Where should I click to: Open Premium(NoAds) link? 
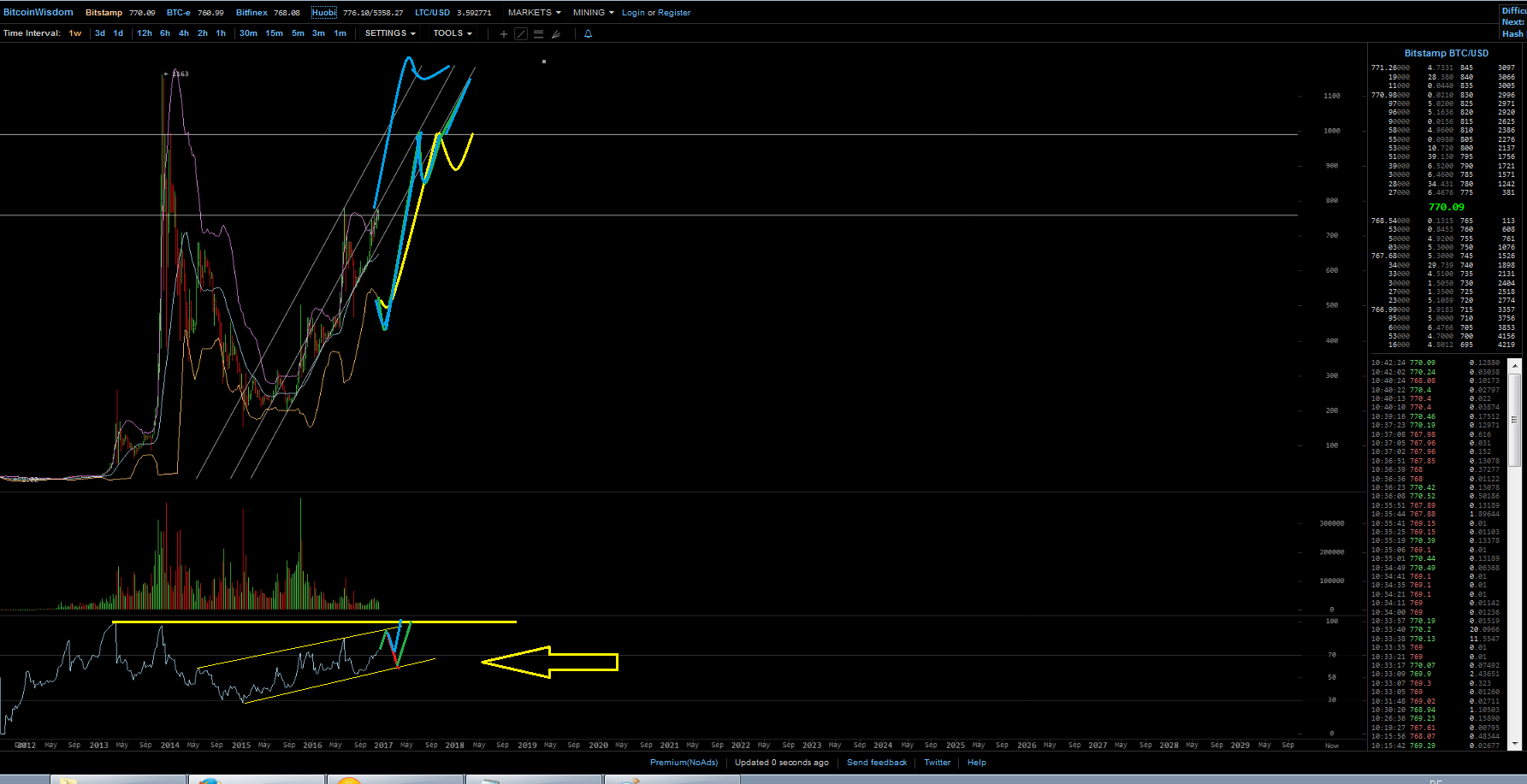(684, 763)
